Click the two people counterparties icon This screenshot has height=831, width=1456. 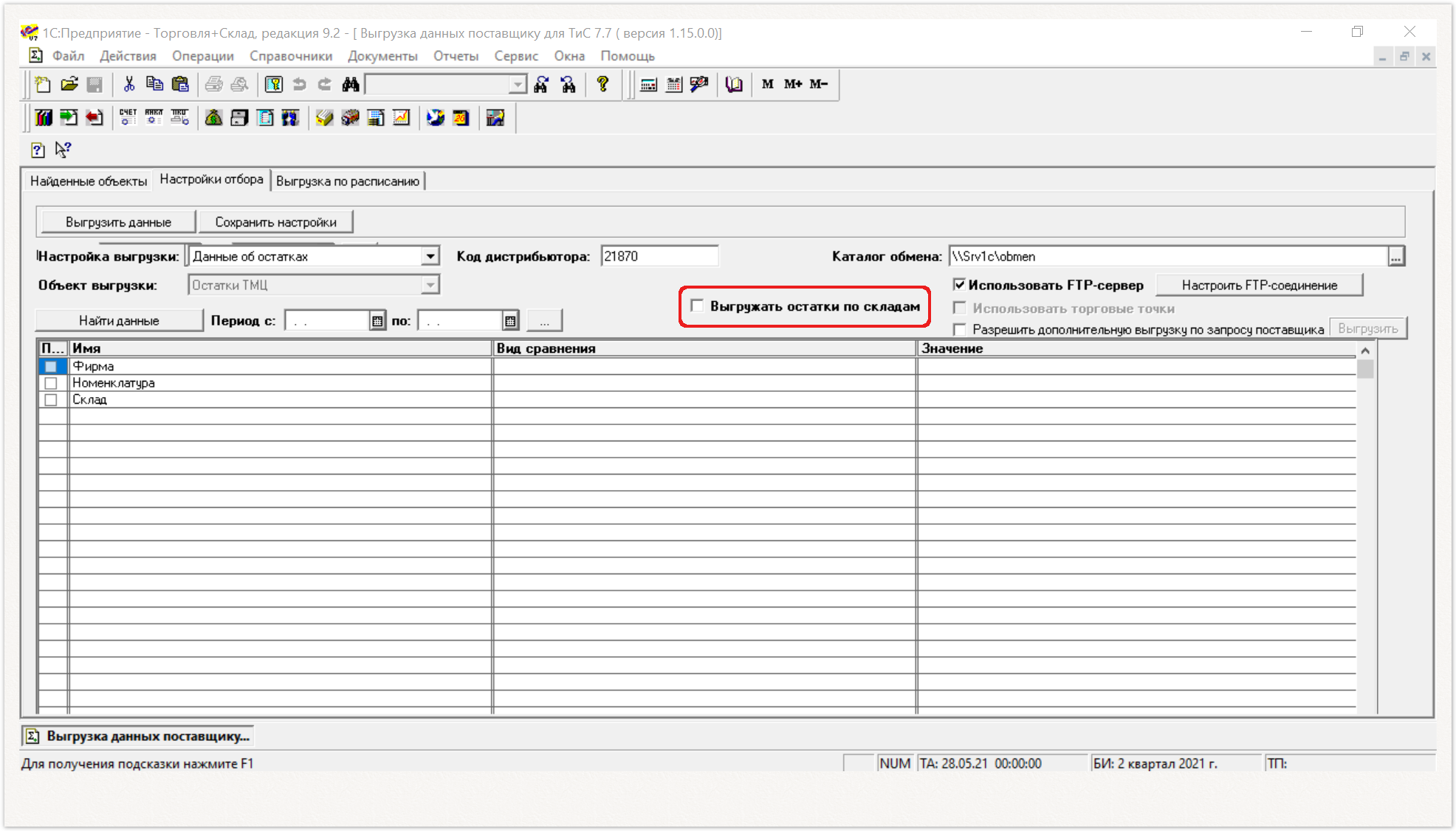(x=291, y=118)
